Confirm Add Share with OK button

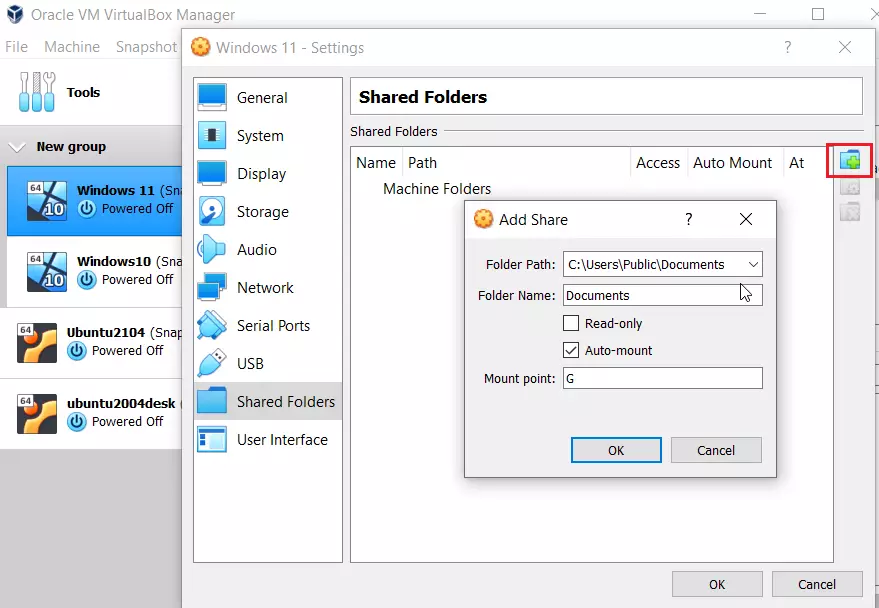[616, 451]
